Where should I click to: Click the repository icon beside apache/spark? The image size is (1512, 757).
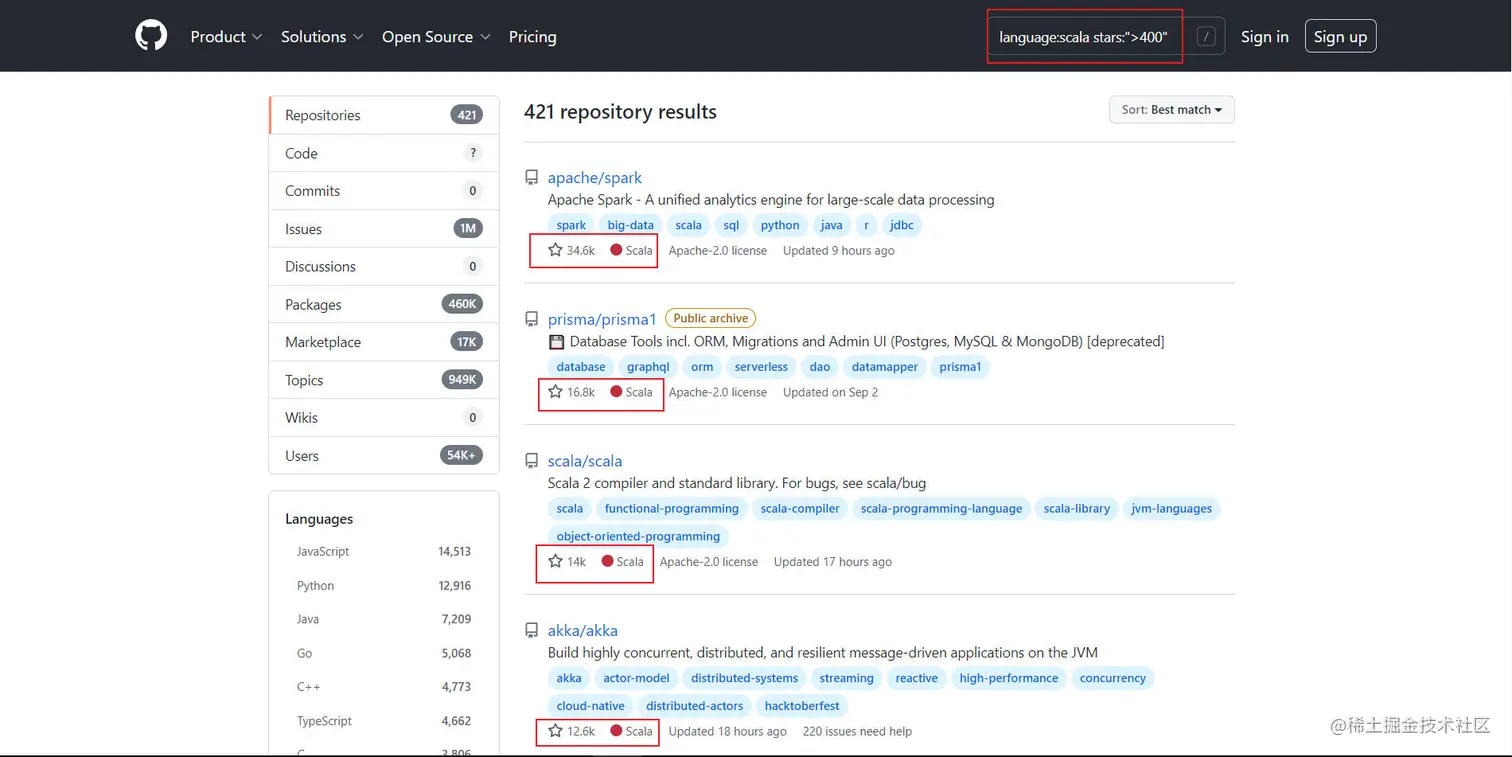point(532,178)
